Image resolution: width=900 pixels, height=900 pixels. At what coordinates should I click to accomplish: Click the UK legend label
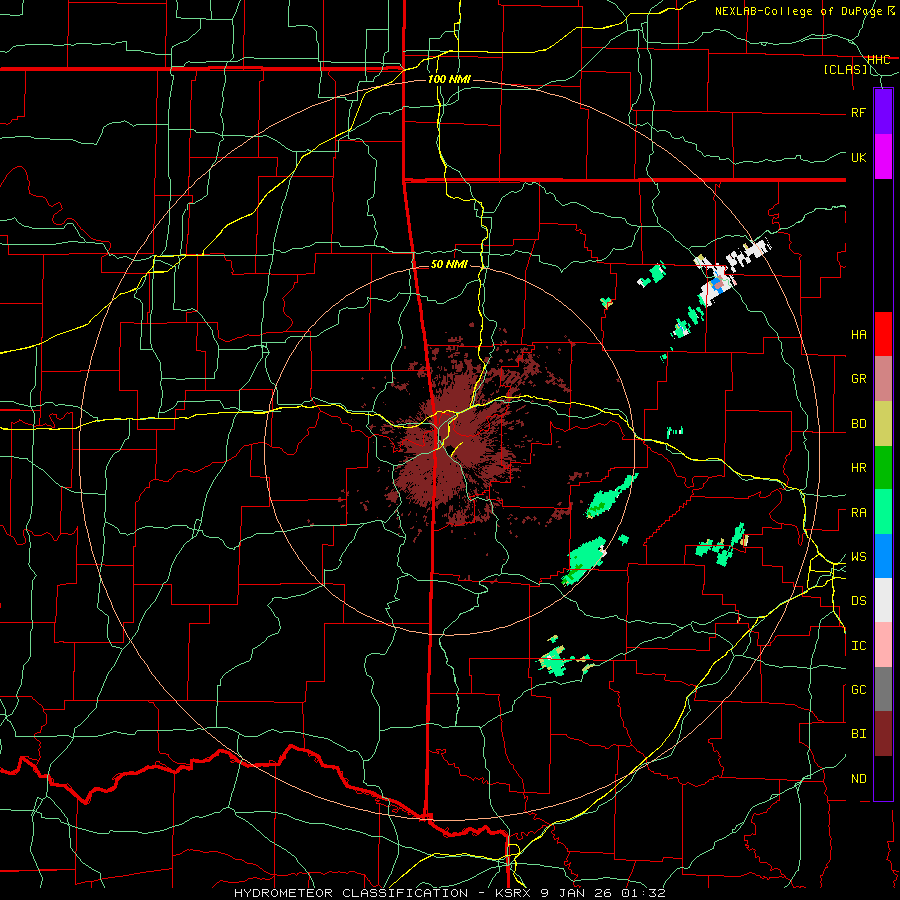coord(858,157)
